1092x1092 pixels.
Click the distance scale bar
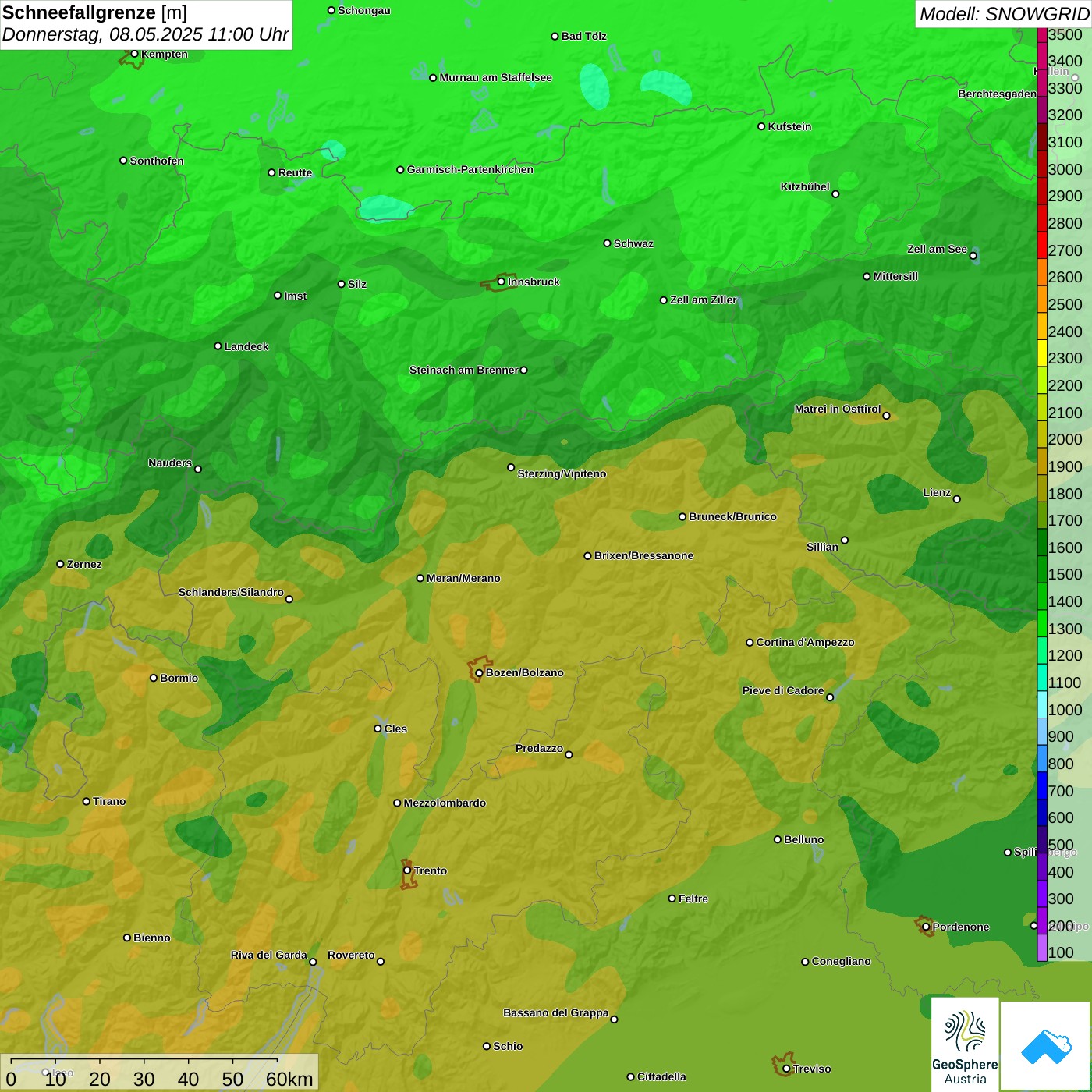coord(144,1062)
